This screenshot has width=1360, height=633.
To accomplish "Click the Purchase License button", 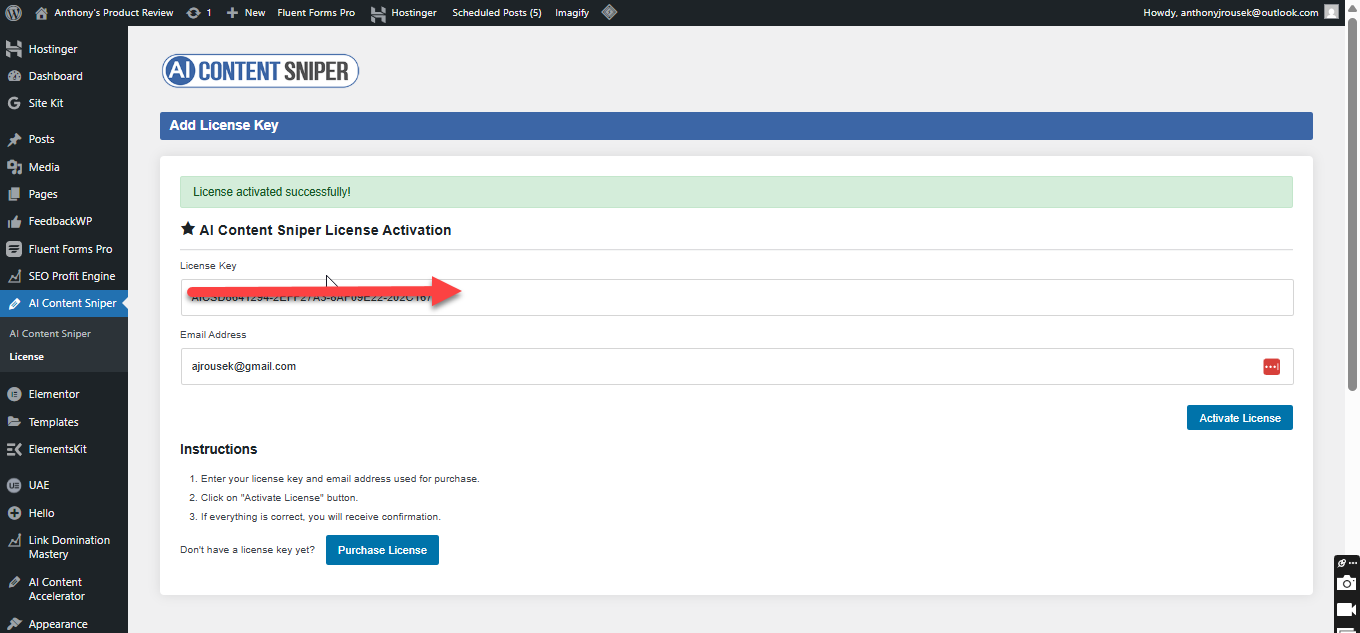I will pyautogui.click(x=382, y=550).
